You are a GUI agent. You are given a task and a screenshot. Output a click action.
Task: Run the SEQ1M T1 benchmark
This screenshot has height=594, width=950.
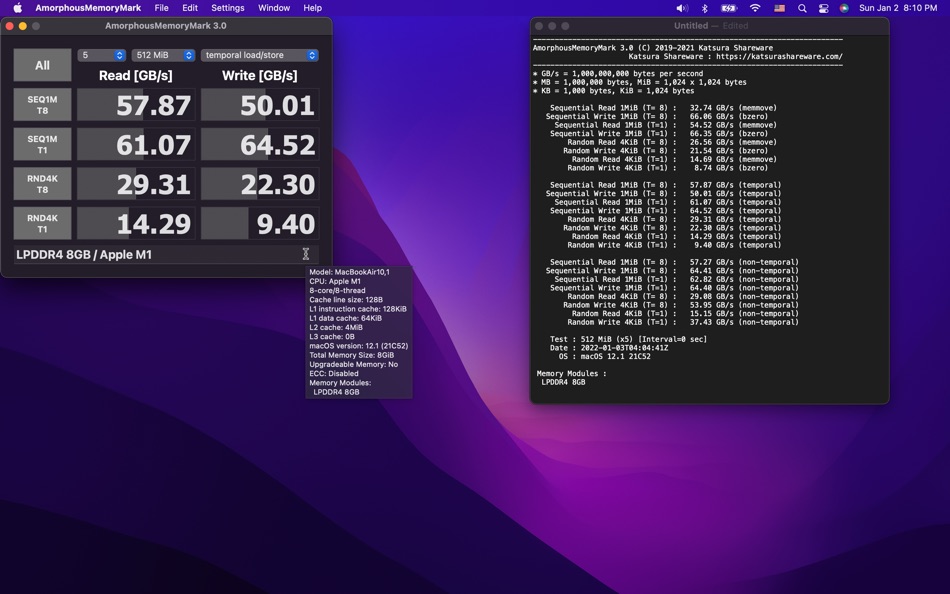pos(42,144)
